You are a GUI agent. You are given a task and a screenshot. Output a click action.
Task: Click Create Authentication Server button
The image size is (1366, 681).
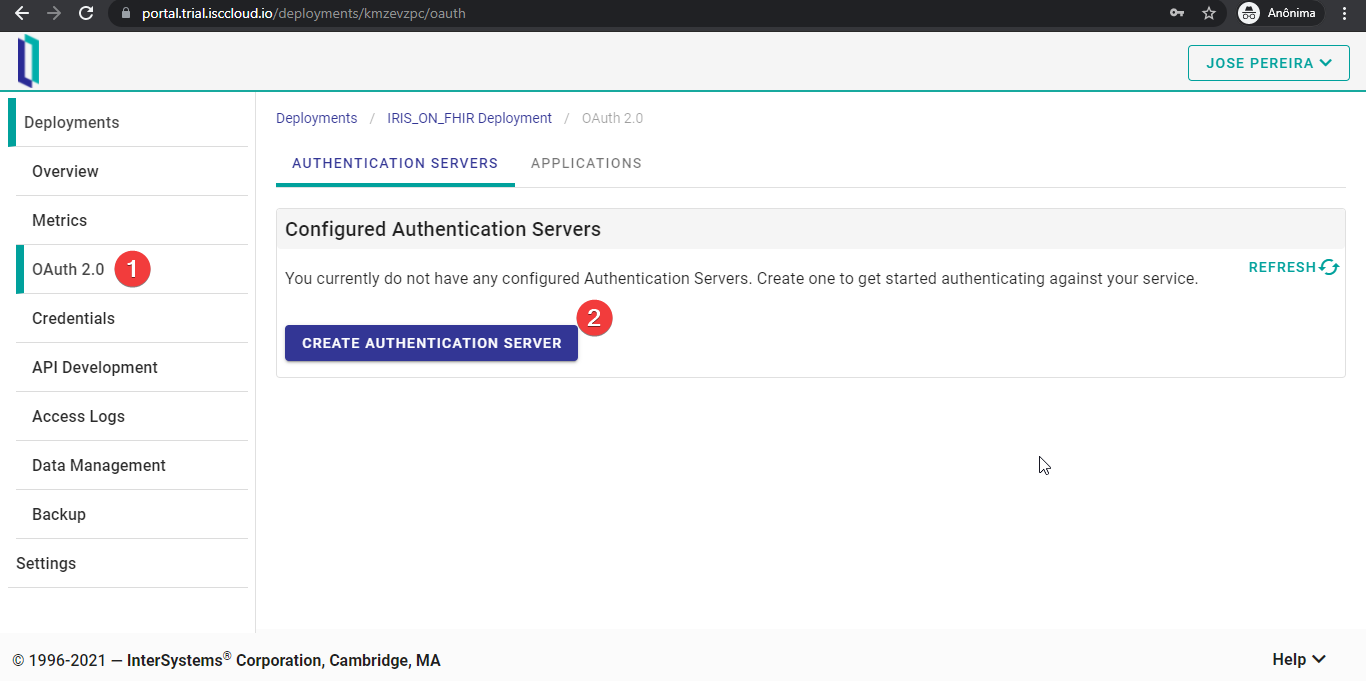431,343
